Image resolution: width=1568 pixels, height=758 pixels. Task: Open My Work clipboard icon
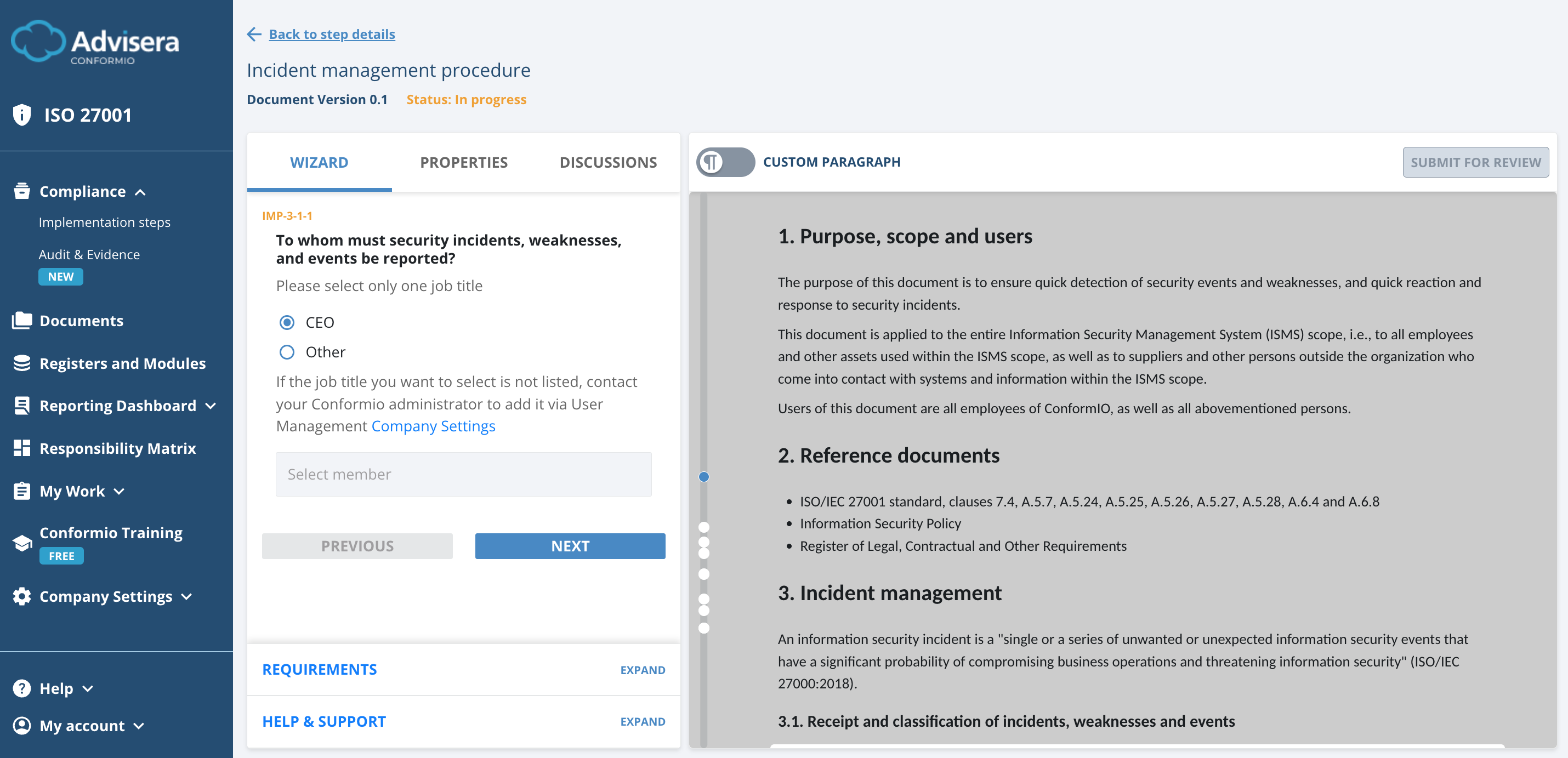22,491
